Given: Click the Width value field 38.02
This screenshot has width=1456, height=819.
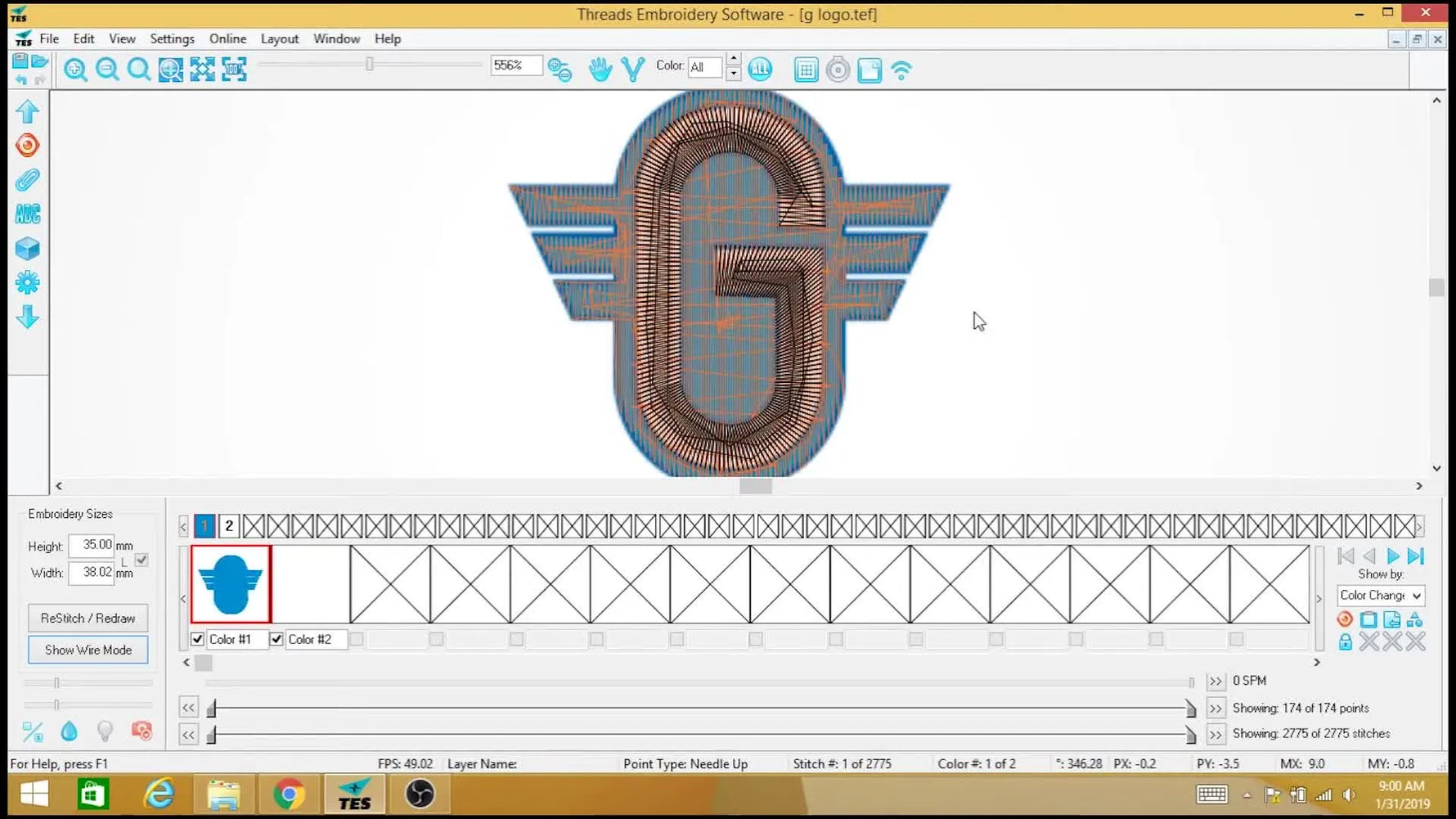Looking at the screenshot, I should pyautogui.click(x=91, y=573).
